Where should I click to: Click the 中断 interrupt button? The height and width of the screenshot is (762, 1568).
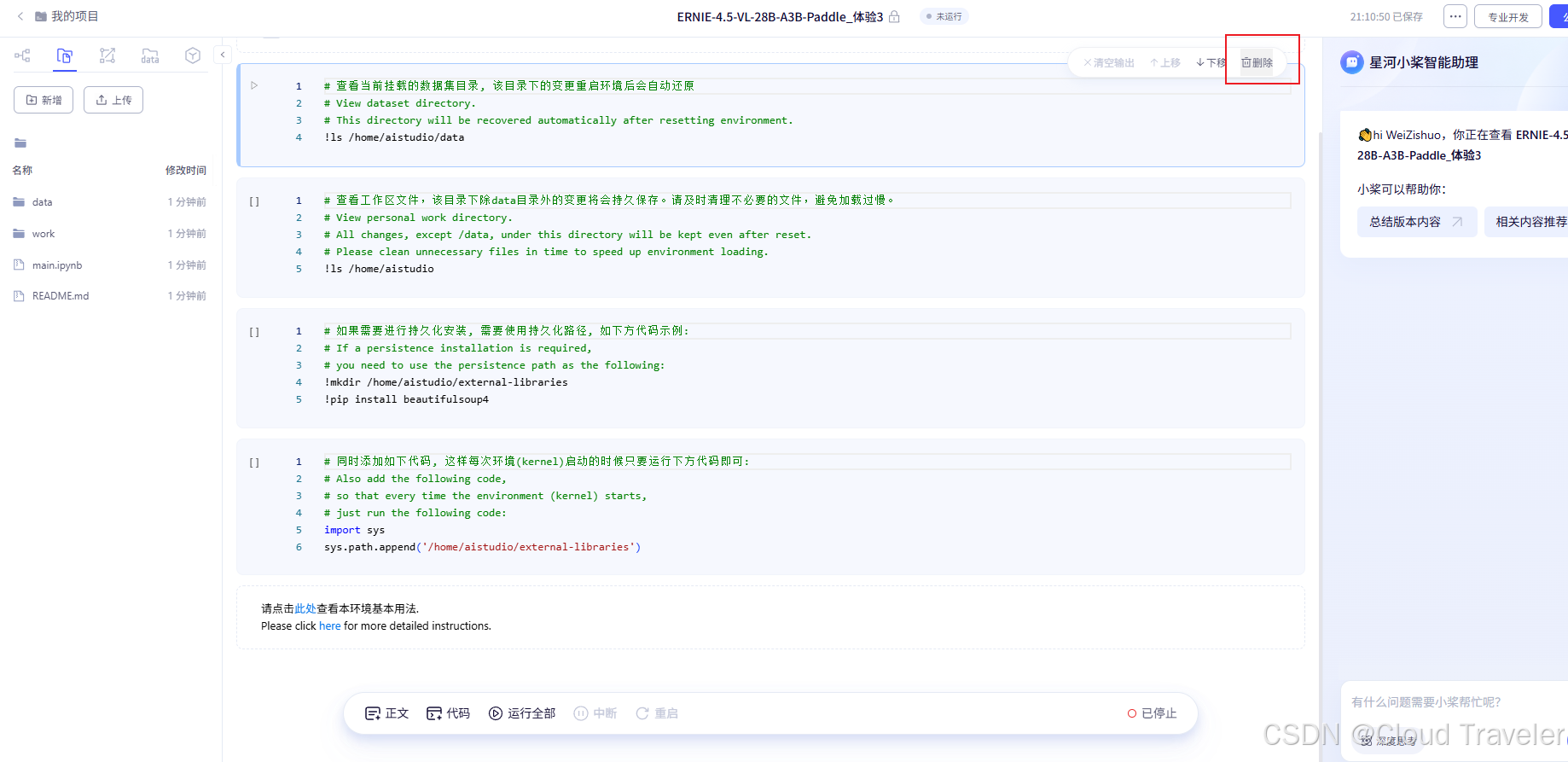pyautogui.click(x=595, y=713)
